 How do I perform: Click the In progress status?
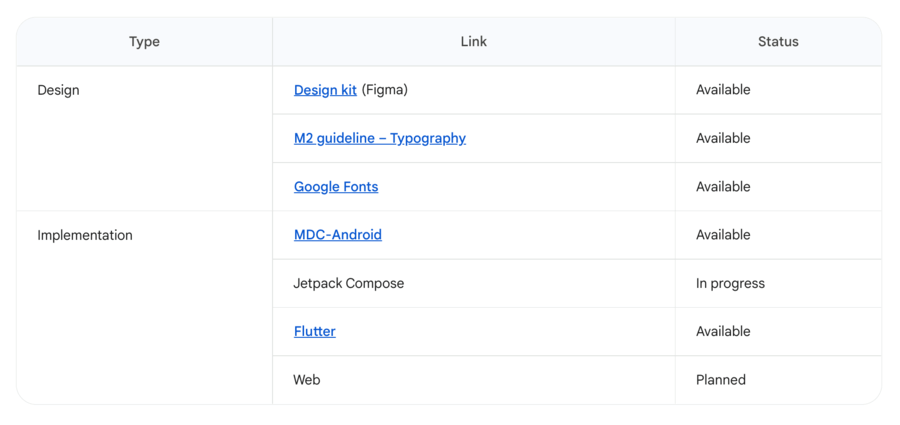[x=730, y=284]
